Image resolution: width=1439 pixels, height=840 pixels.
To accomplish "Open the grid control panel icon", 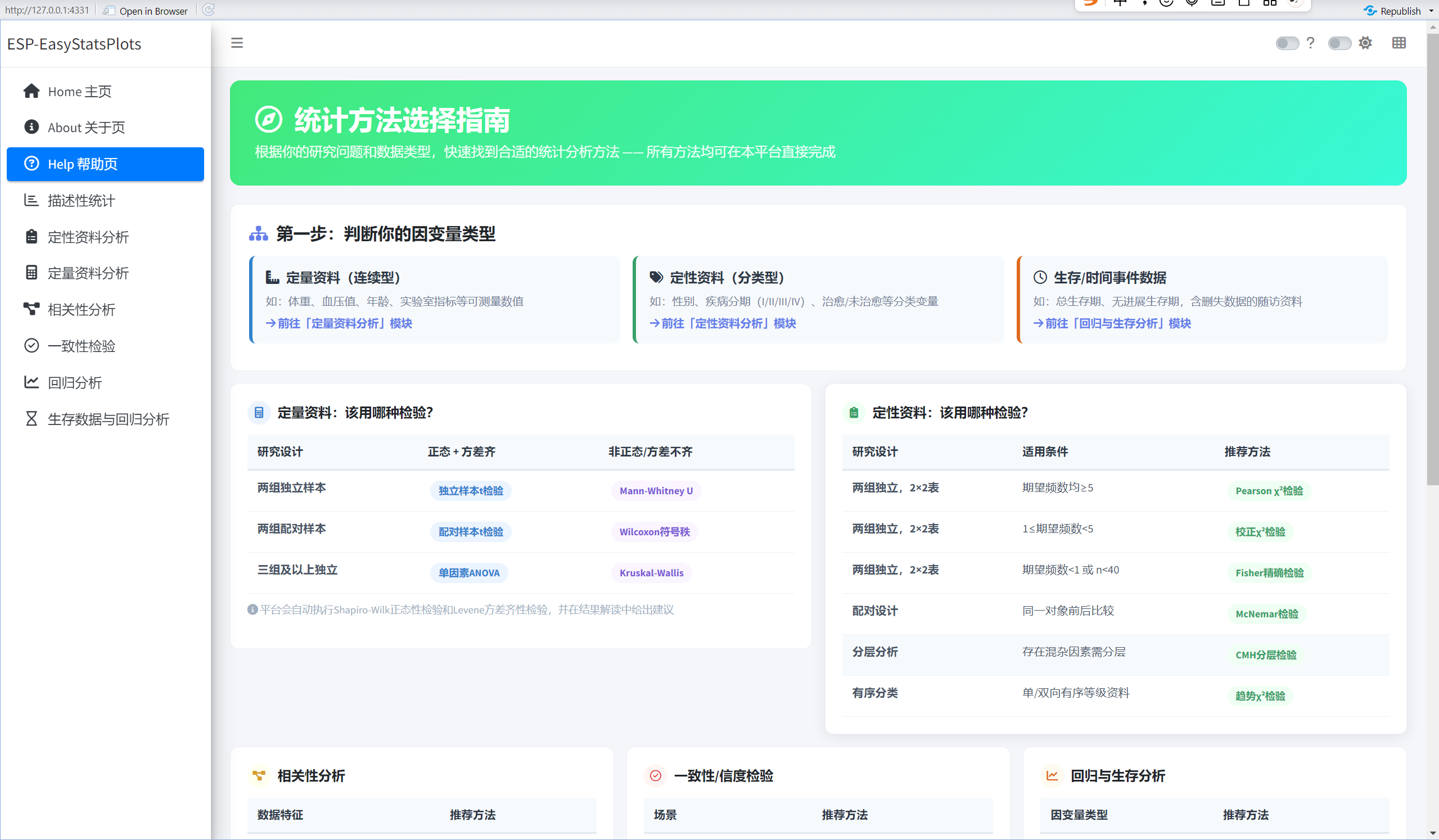I will 1399,43.
